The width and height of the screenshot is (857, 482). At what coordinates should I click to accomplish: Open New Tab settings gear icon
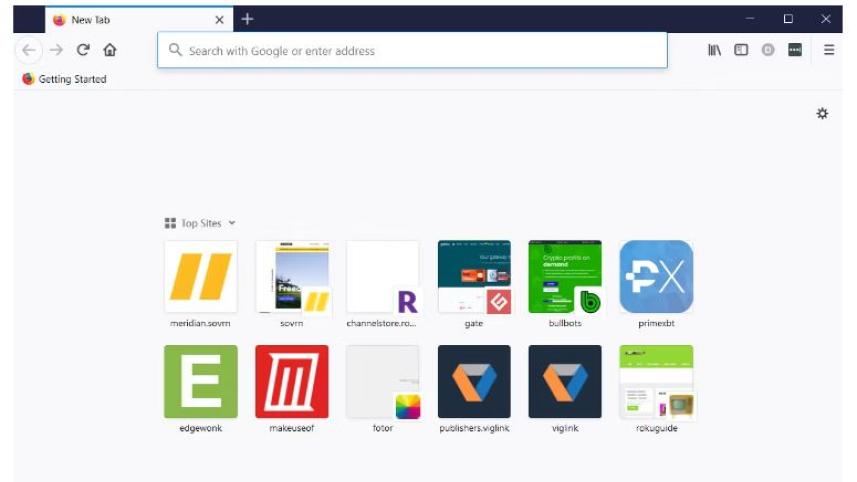click(x=822, y=114)
